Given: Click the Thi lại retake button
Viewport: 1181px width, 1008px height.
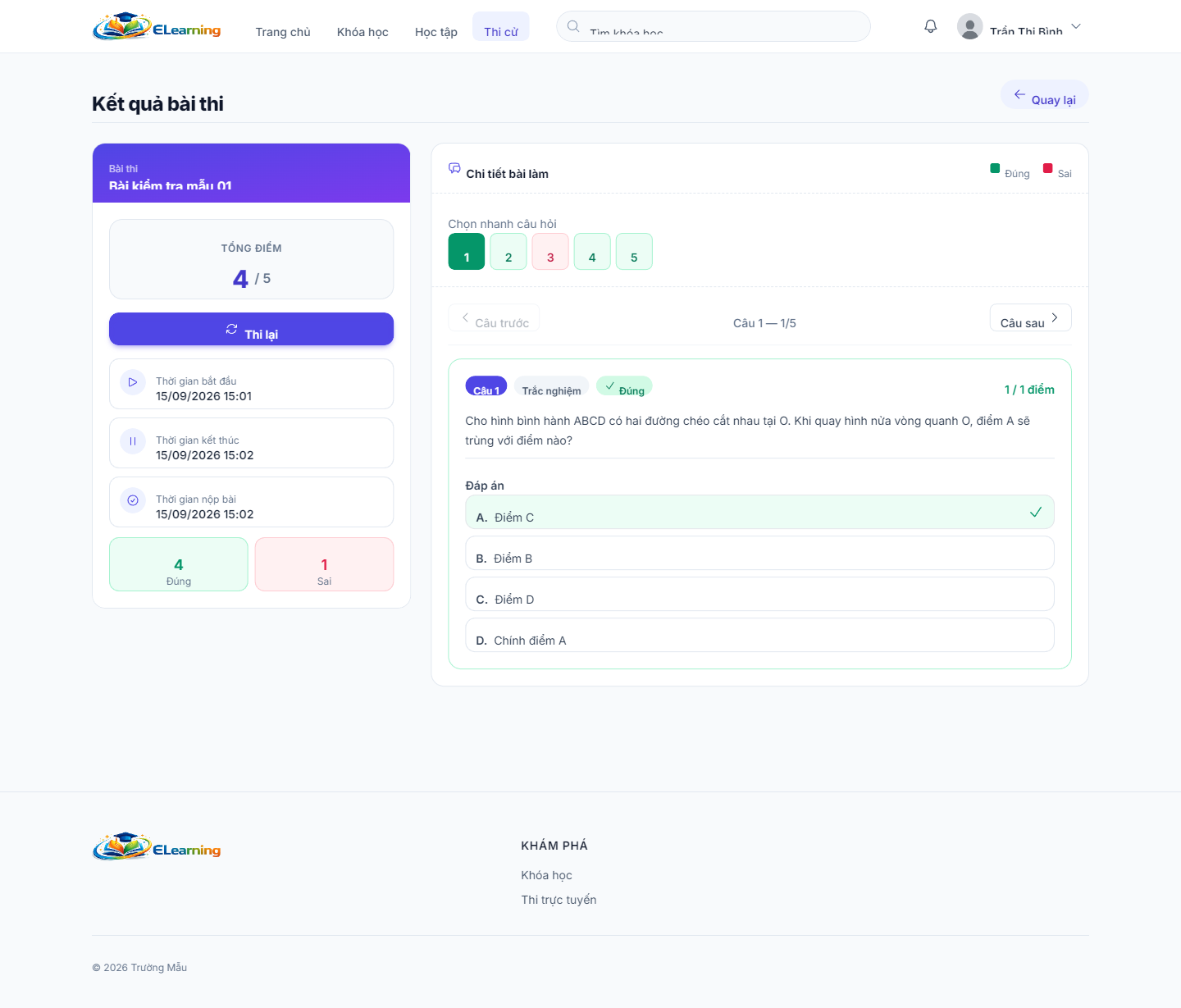Looking at the screenshot, I should point(251,329).
